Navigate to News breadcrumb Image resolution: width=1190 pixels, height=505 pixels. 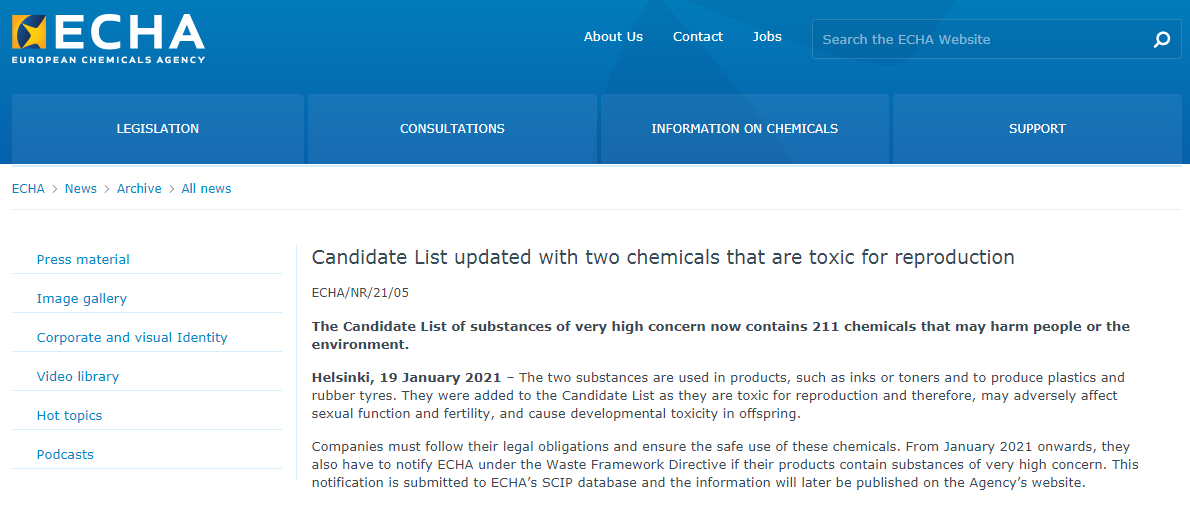point(81,189)
